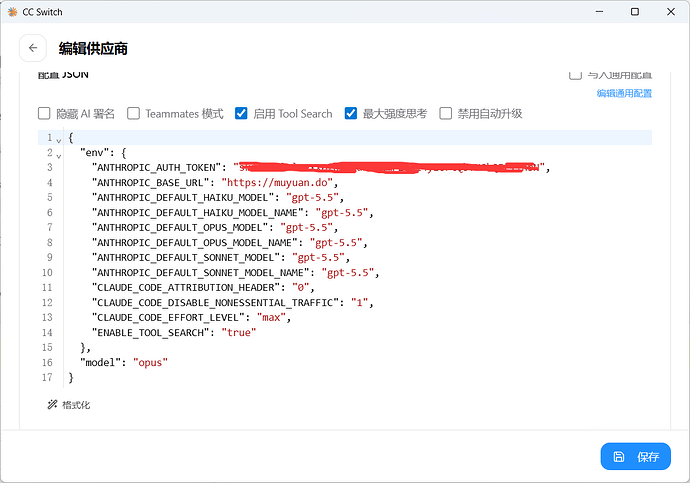Click the save disk icon

(619, 457)
